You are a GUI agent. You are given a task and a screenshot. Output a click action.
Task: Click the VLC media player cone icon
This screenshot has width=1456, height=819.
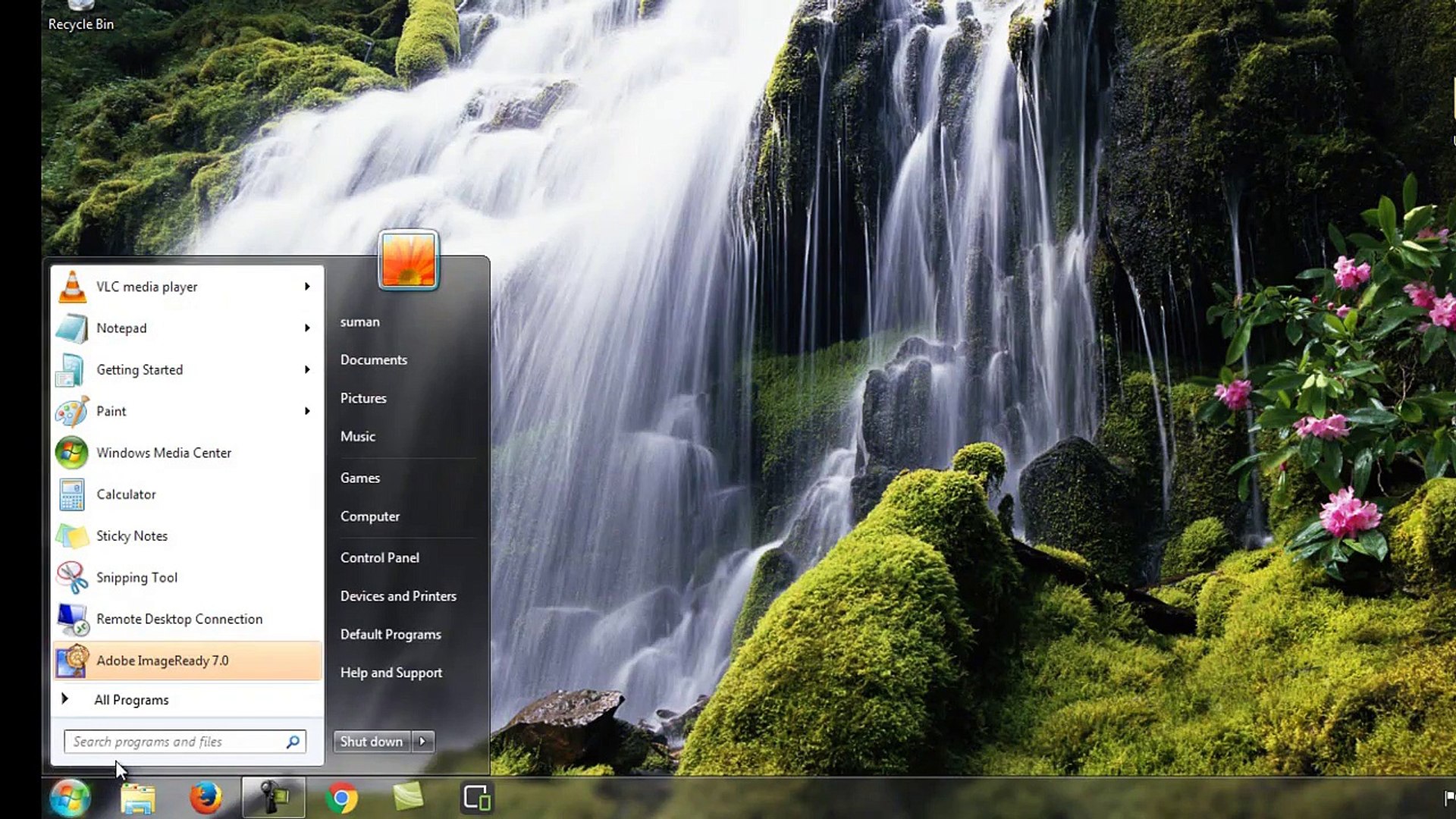[x=72, y=287]
